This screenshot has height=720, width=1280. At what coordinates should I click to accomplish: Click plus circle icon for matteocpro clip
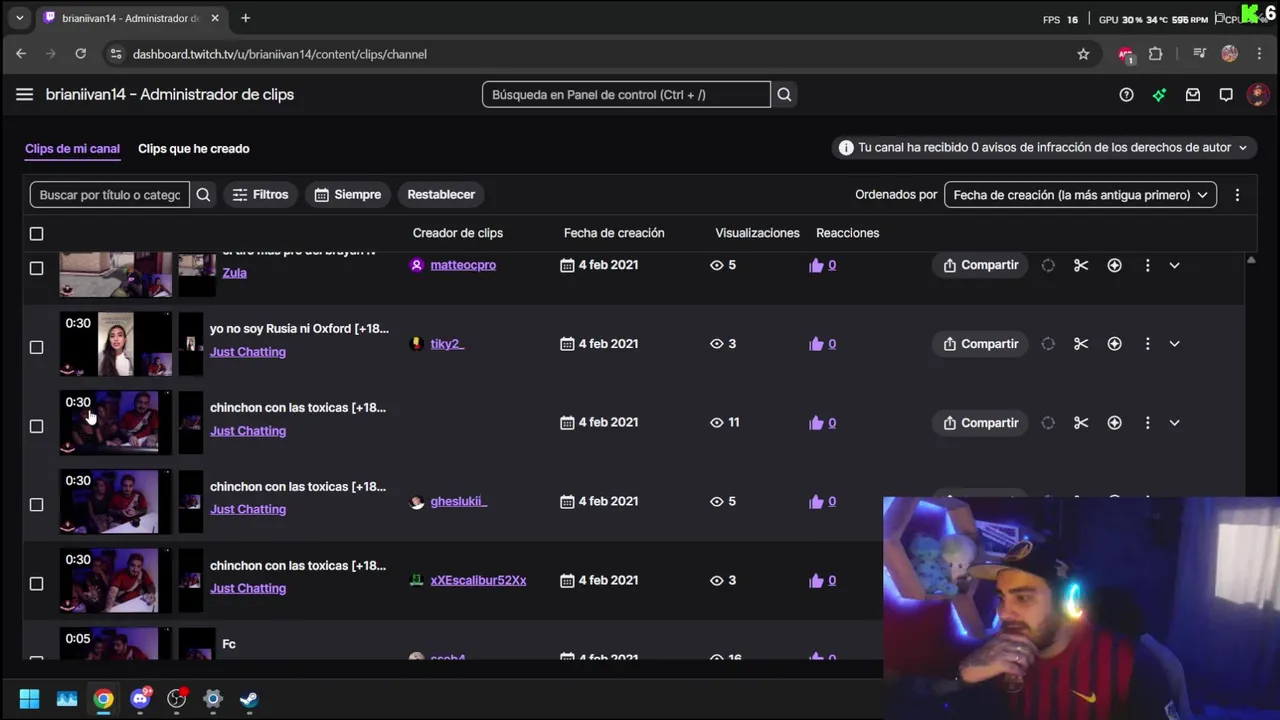pos(1114,265)
